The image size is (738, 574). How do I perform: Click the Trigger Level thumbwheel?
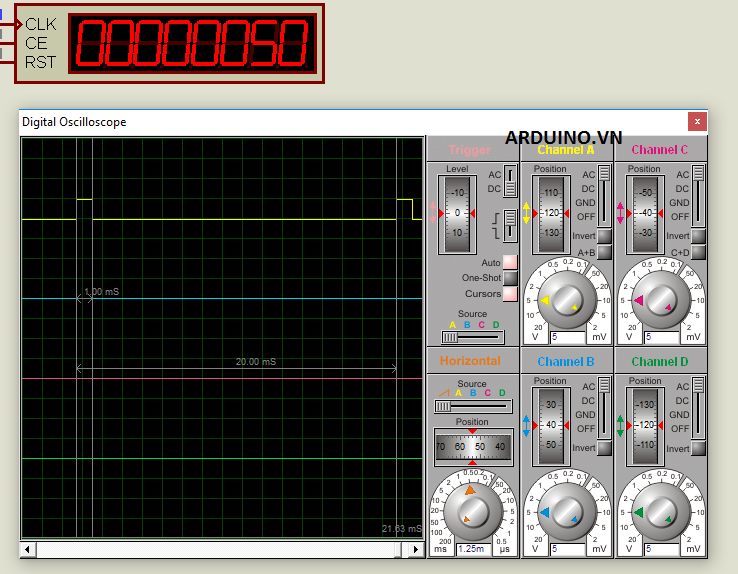pyautogui.click(x=457, y=214)
